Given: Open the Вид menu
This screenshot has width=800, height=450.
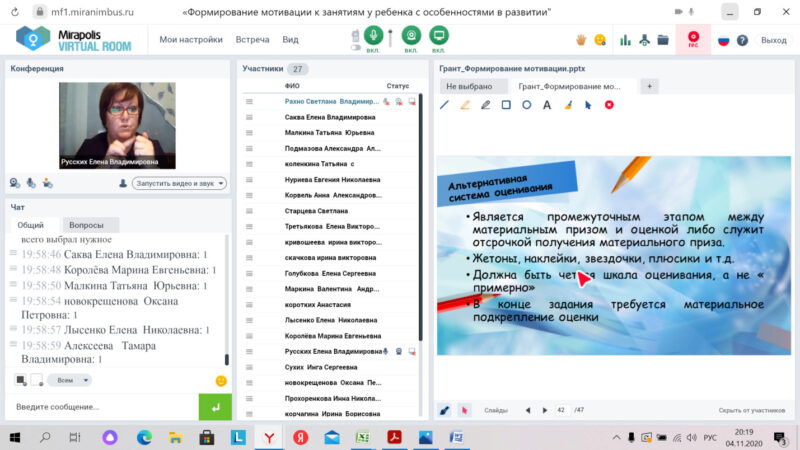Looking at the screenshot, I should coord(290,39).
